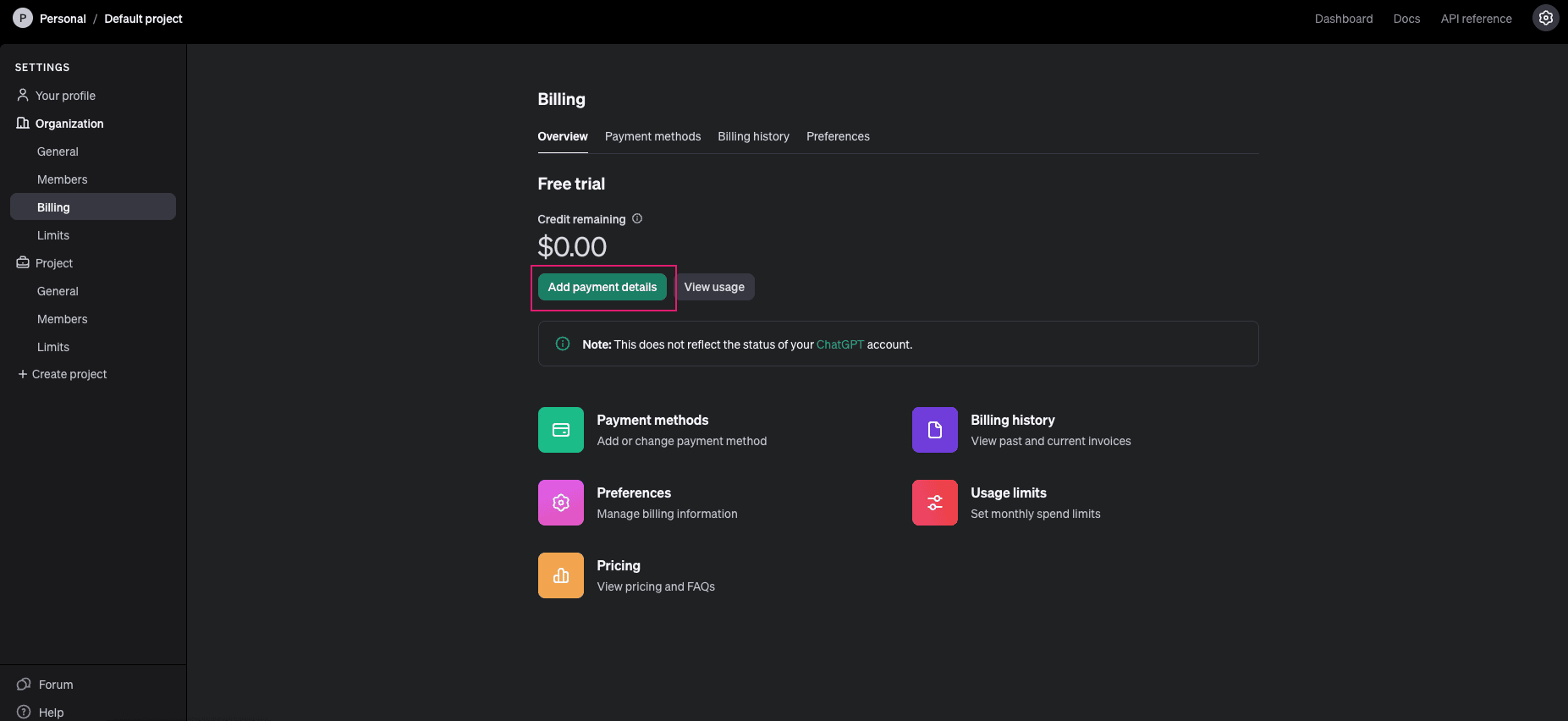Open Your profile in settings sidebar
The image size is (1568, 721).
[65, 96]
